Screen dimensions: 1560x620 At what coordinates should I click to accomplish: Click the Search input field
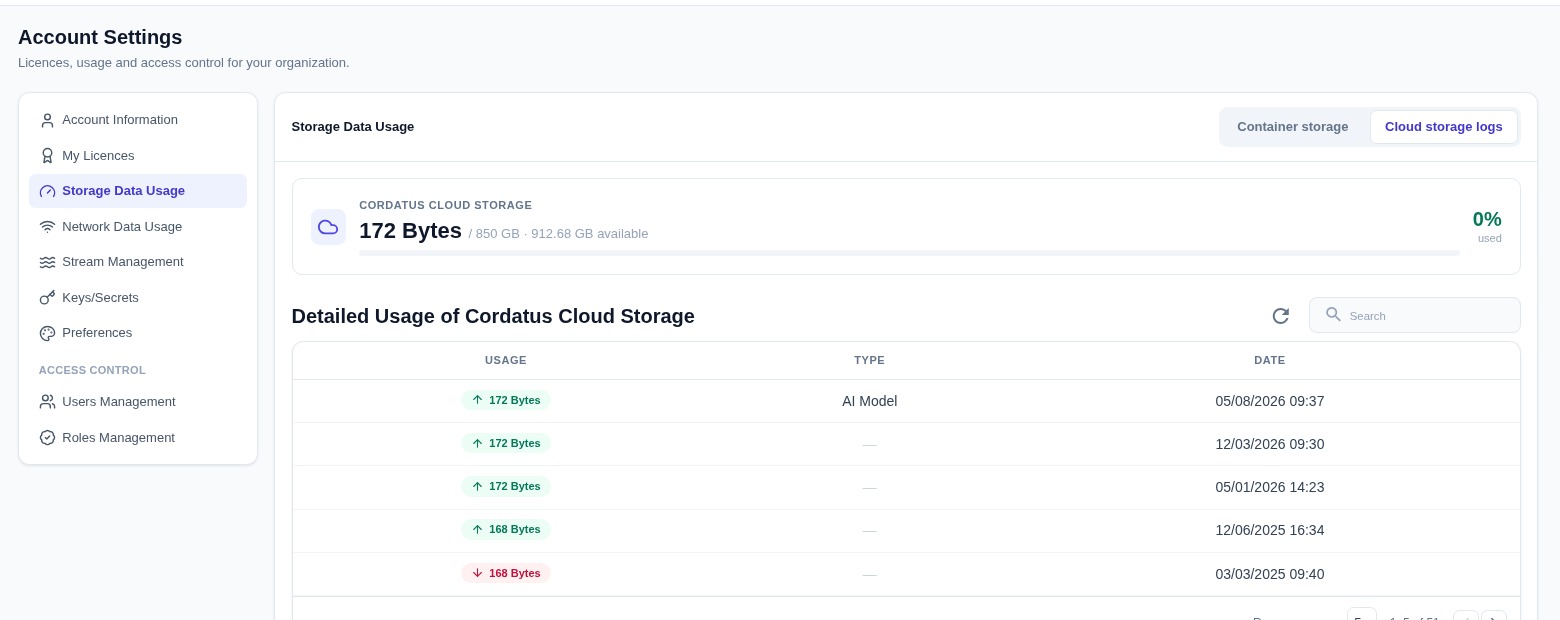1414,315
